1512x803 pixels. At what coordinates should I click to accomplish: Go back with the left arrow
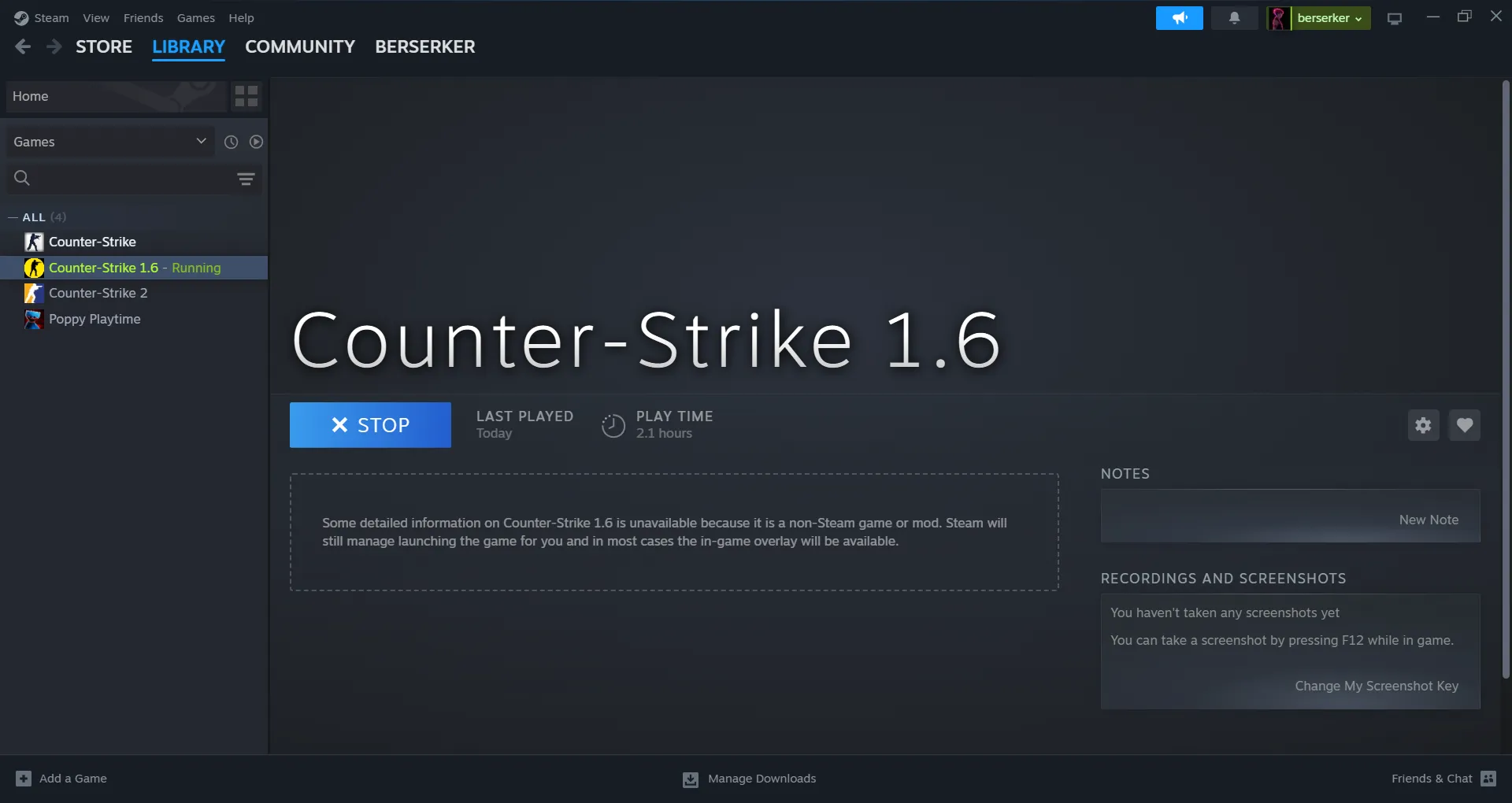23,46
